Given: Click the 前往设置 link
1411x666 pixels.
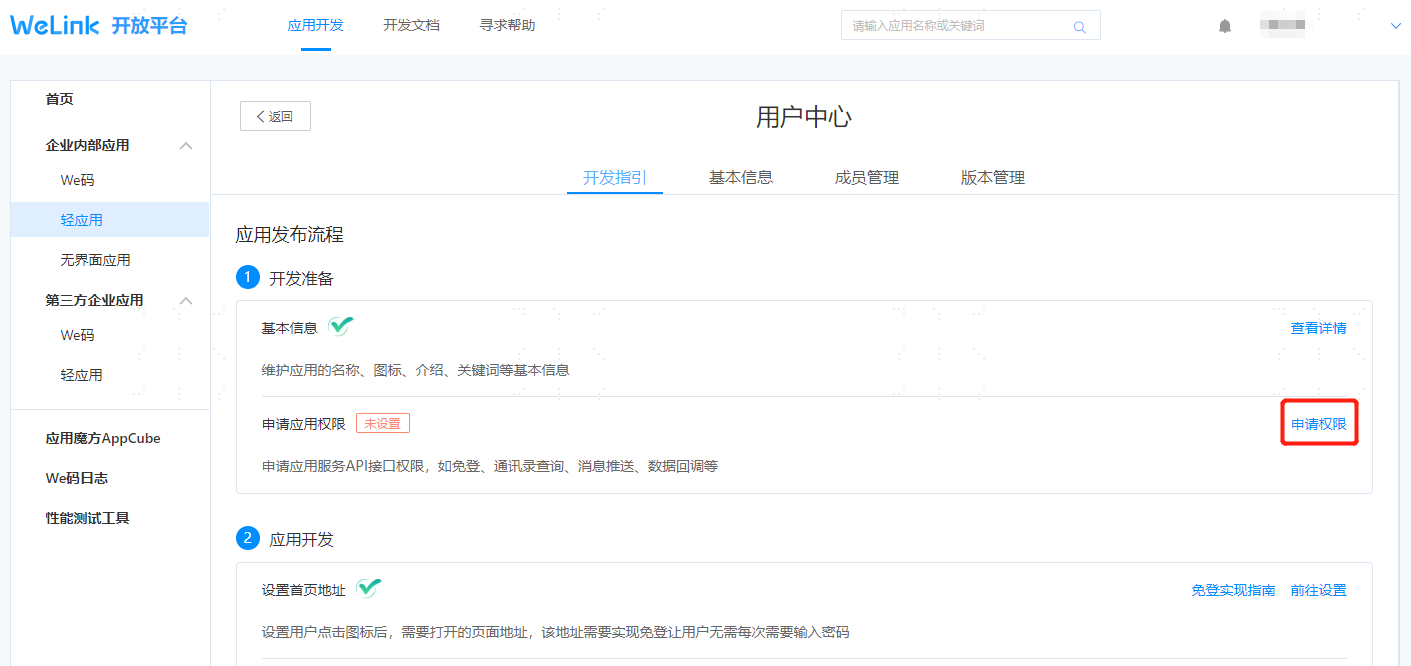Looking at the screenshot, I should point(1318,590).
